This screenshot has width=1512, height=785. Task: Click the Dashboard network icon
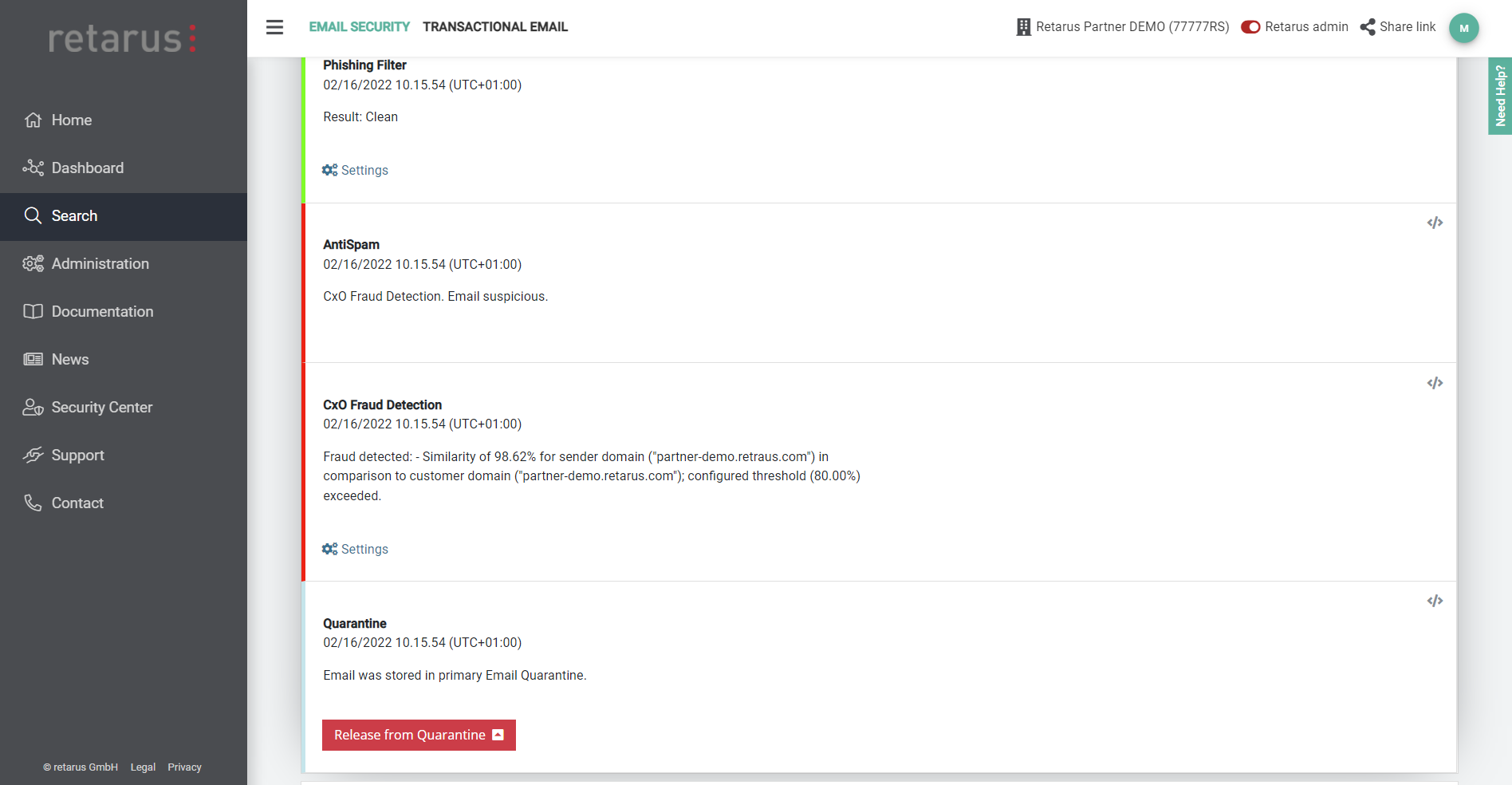[x=33, y=168]
